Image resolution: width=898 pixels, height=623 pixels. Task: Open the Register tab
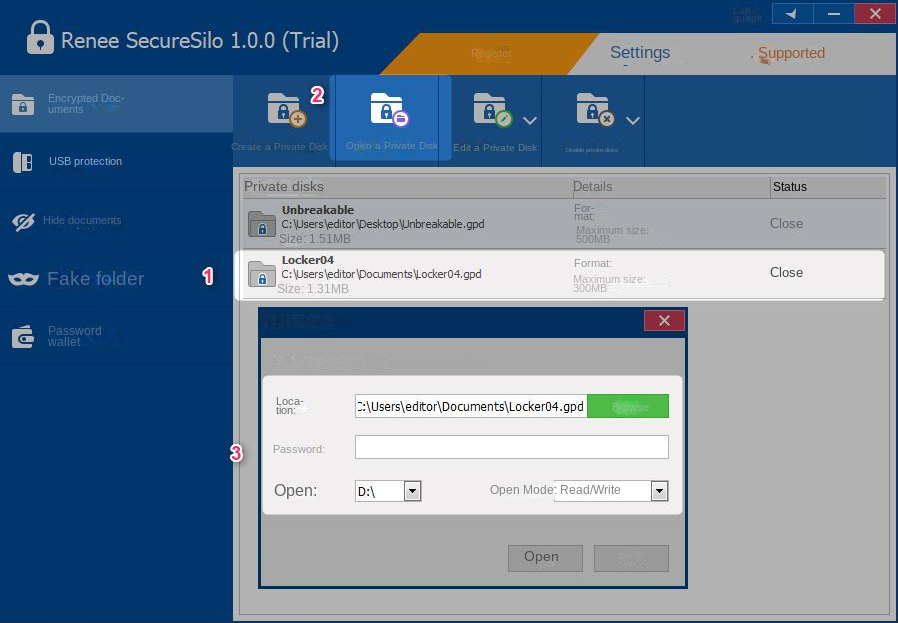tap(491, 54)
